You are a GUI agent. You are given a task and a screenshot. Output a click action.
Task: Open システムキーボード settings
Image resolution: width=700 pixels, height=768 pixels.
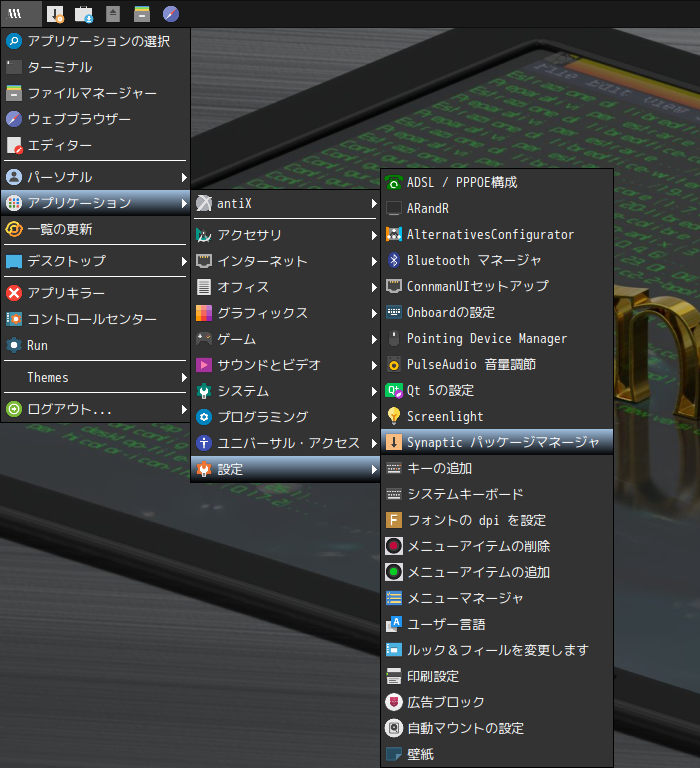pos(497,494)
